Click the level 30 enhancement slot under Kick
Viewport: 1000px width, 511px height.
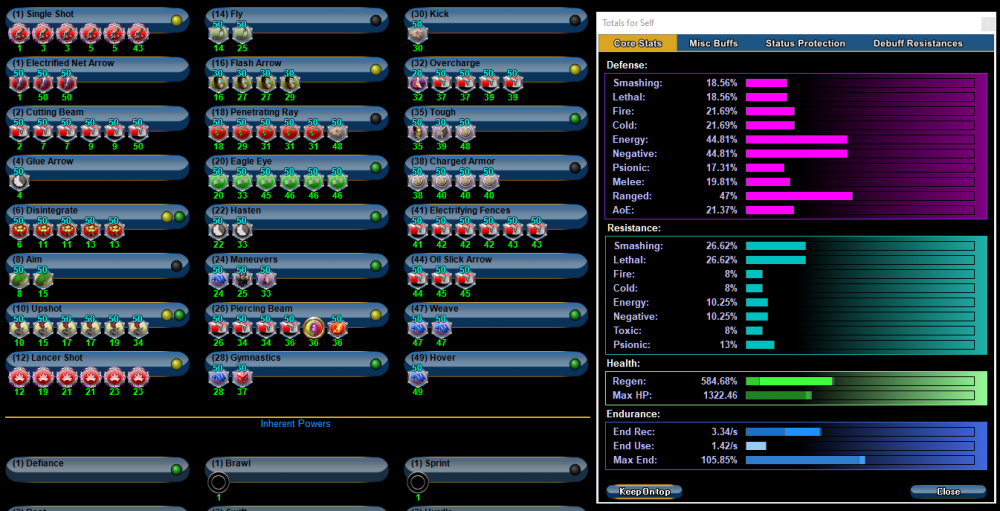click(417, 34)
